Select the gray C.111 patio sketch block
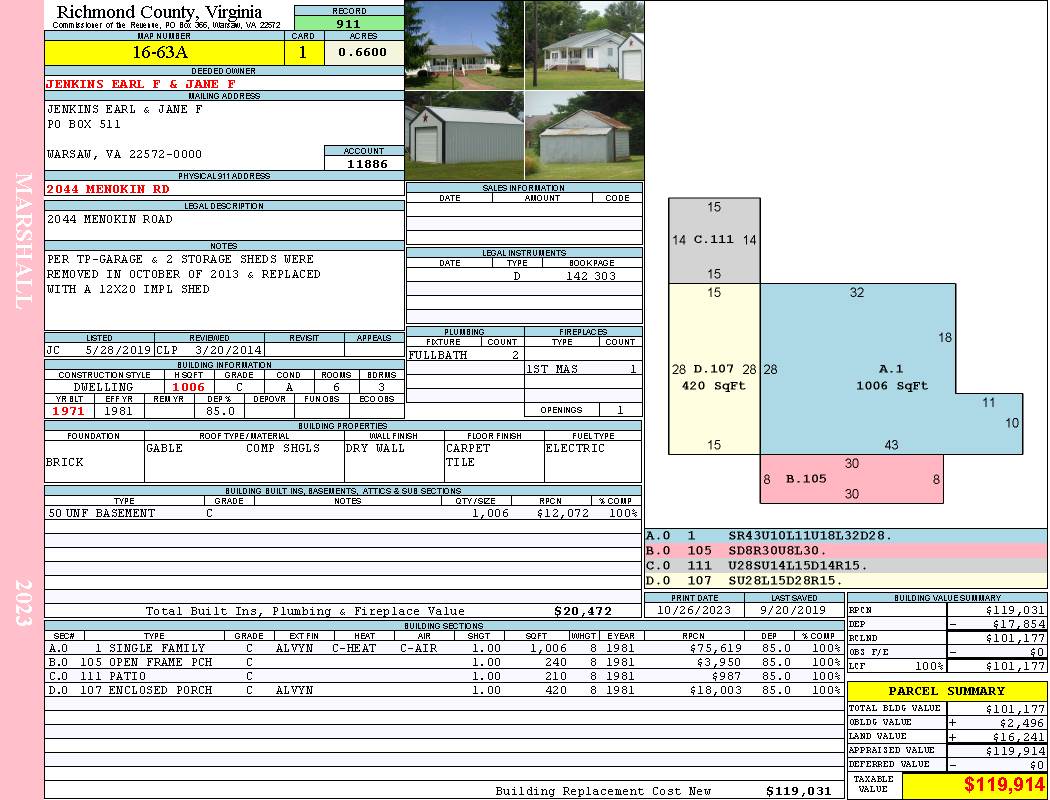This screenshot has width=1050, height=800. (714, 240)
